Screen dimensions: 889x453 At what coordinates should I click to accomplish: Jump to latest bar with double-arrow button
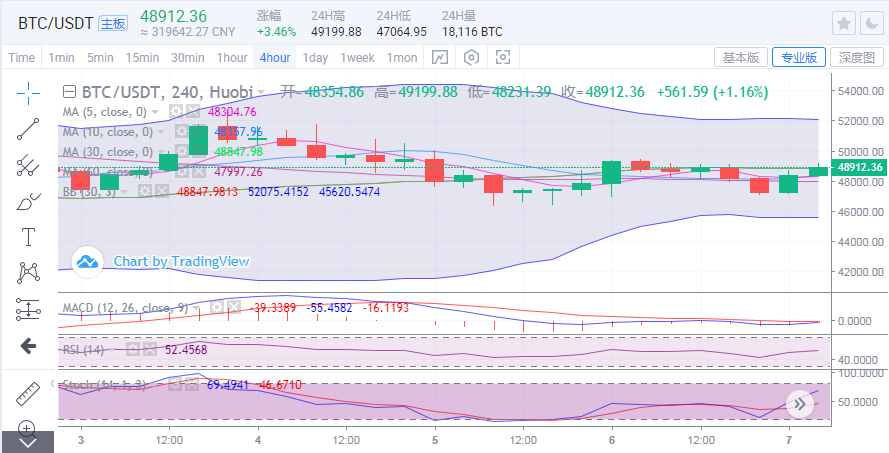tap(800, 404)
